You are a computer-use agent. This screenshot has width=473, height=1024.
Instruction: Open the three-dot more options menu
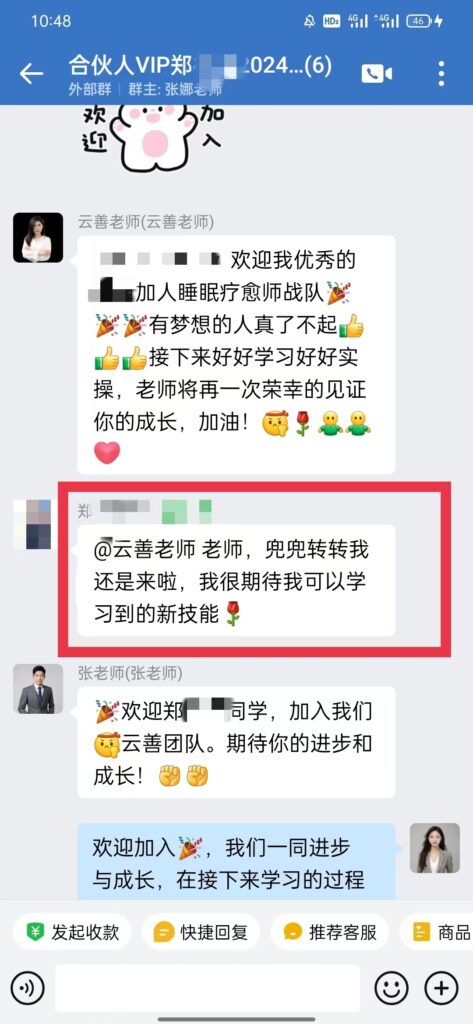442,73
